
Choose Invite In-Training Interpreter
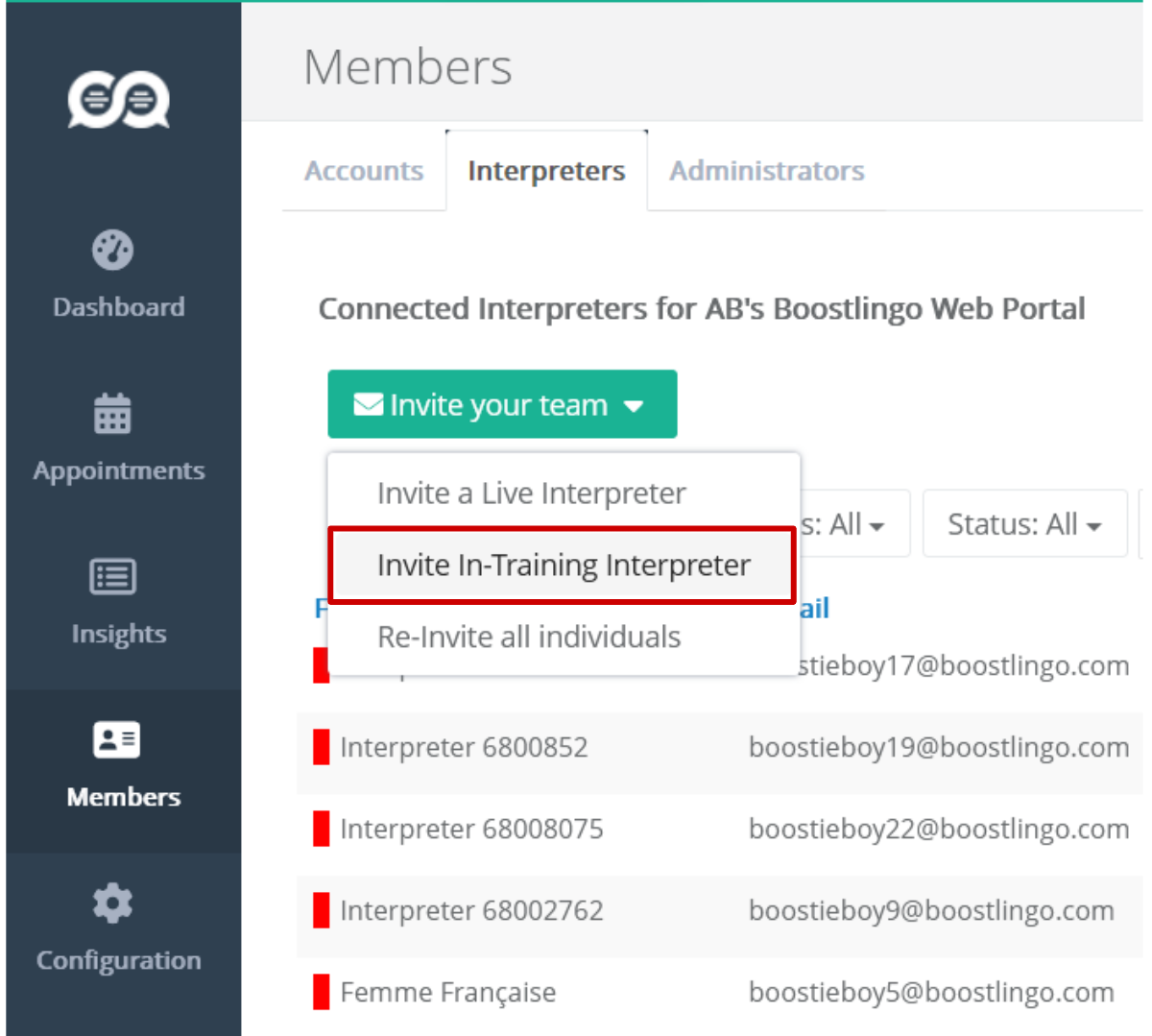[x=564, y=565]
